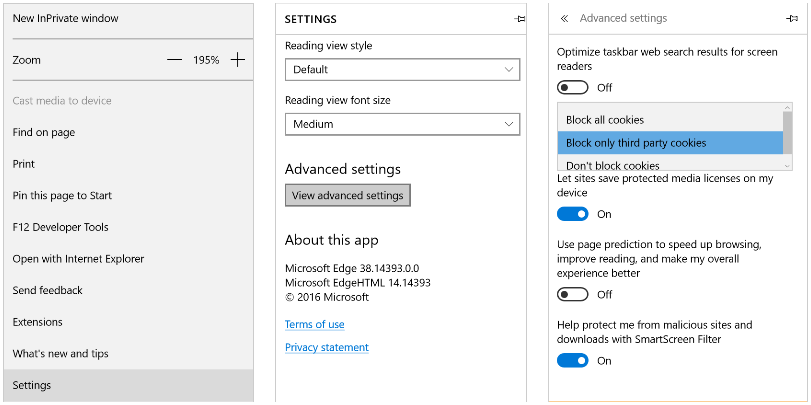Open Reading view style dropdown
This screenshot has height=405, width=811.
tap(402, 70)
